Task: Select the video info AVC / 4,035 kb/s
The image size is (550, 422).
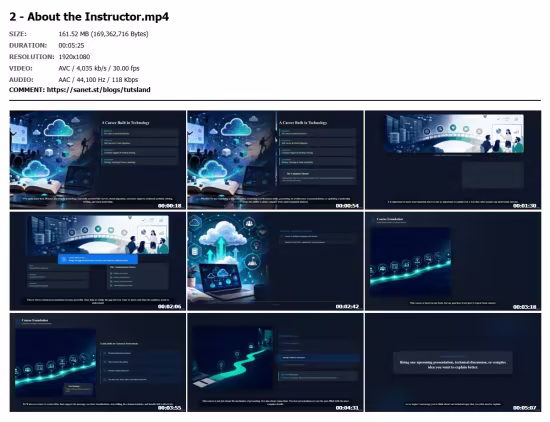Action: (x=99, y=68)
